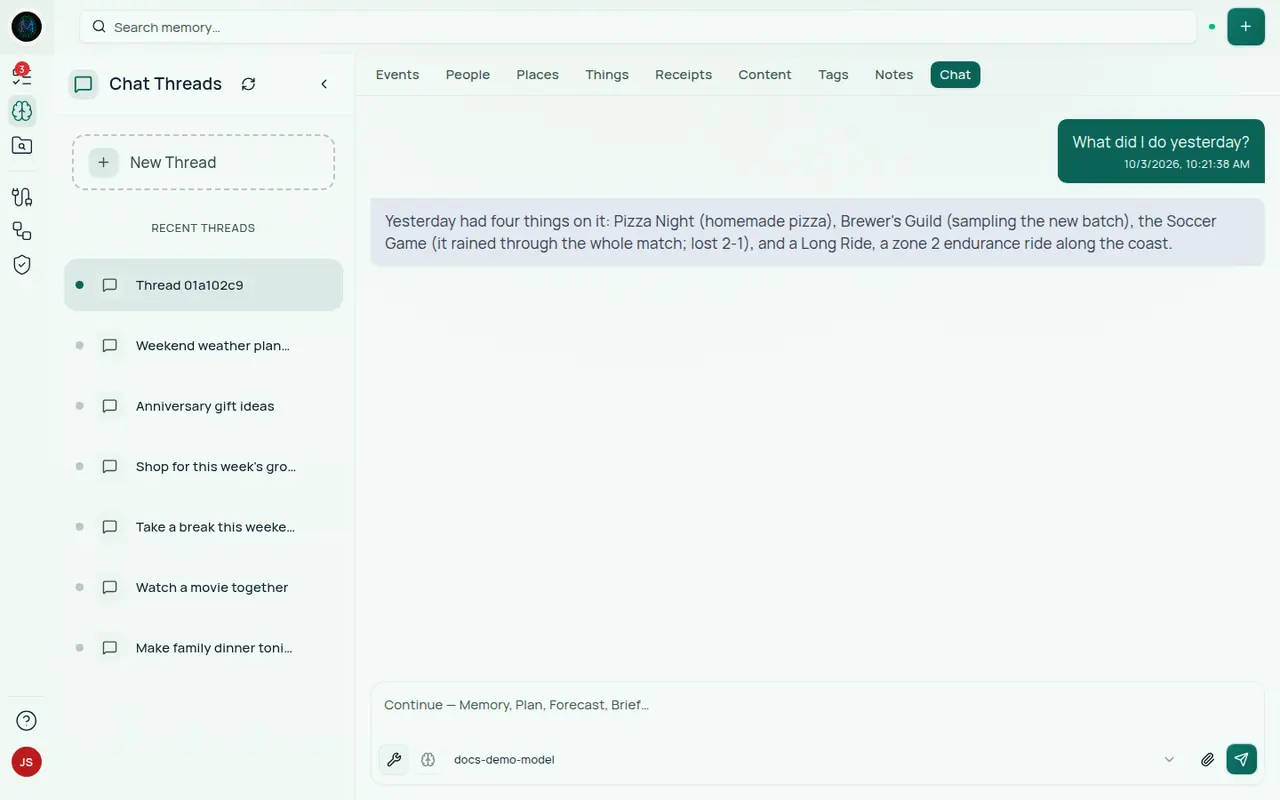Viewport: 1280px width, 800px height.
Task: Open the Watch a movie together thread
Action: tap(203, 587)
